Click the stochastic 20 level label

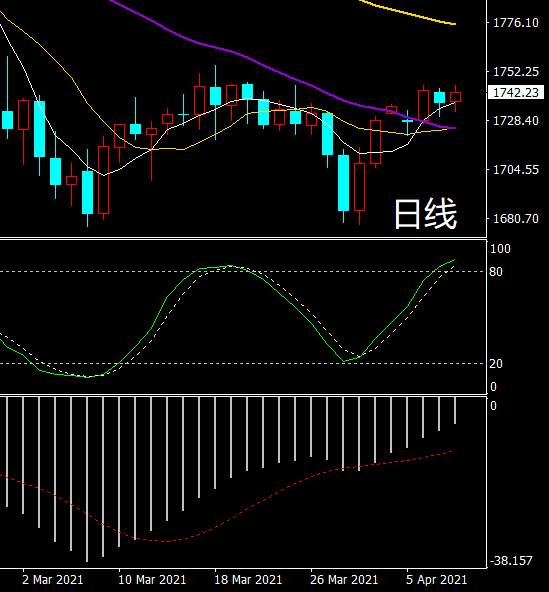[x=496, y=364]
